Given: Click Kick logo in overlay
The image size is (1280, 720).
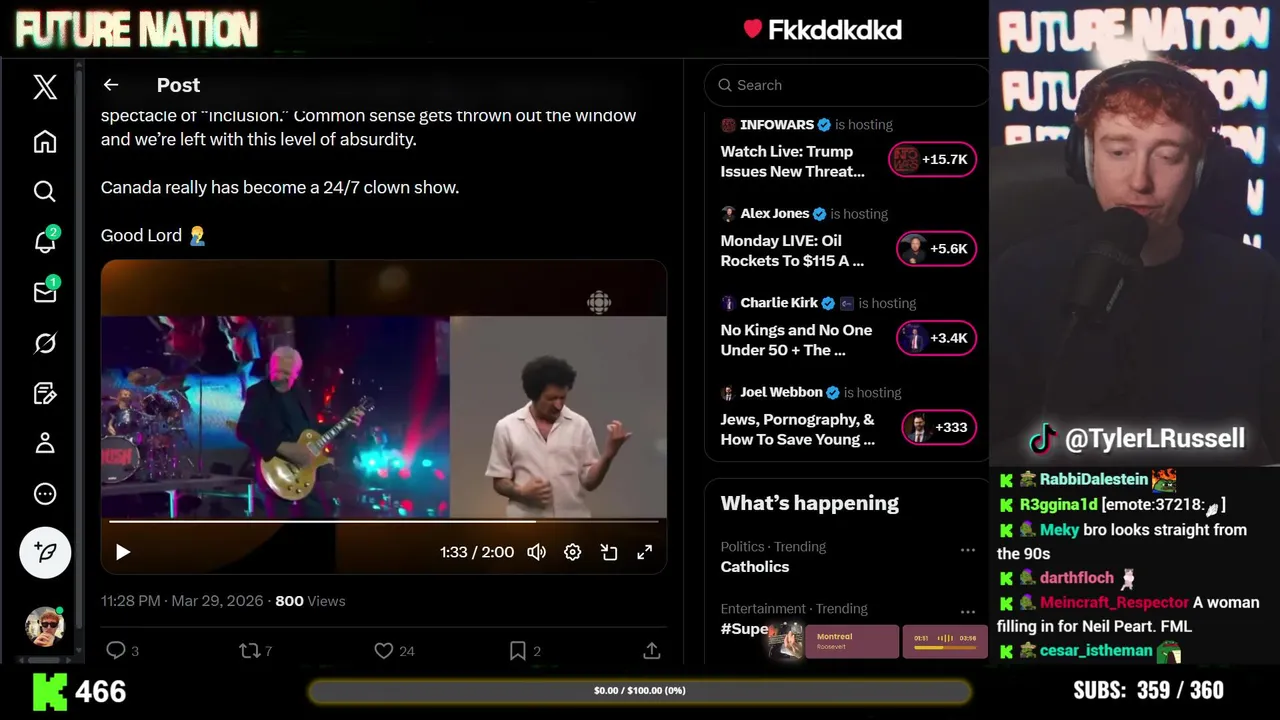Looking at the screenshot, I should click(x=50, y=691).
